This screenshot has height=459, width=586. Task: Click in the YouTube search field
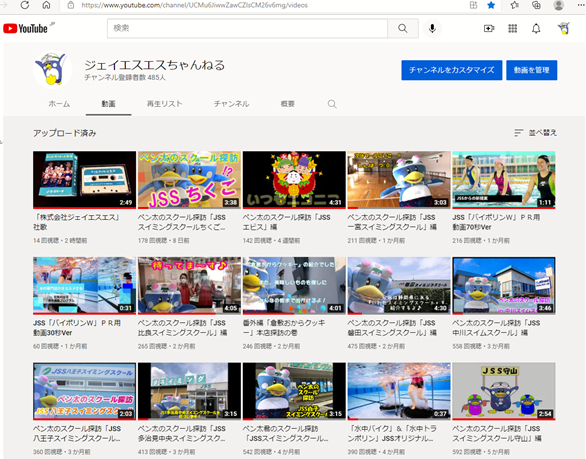[x=247, y=28]
